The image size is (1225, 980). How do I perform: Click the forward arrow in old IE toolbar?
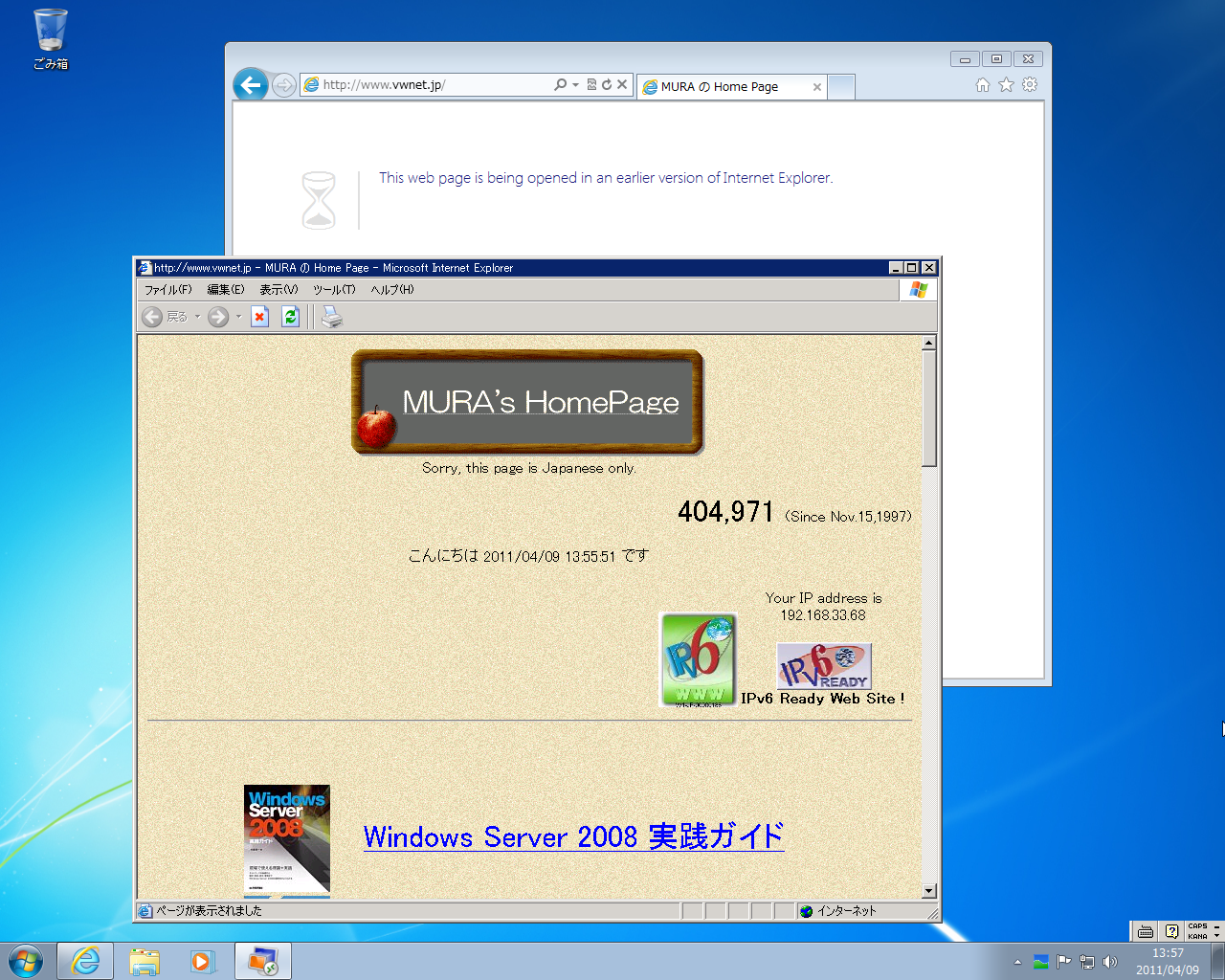coord(218,317)
